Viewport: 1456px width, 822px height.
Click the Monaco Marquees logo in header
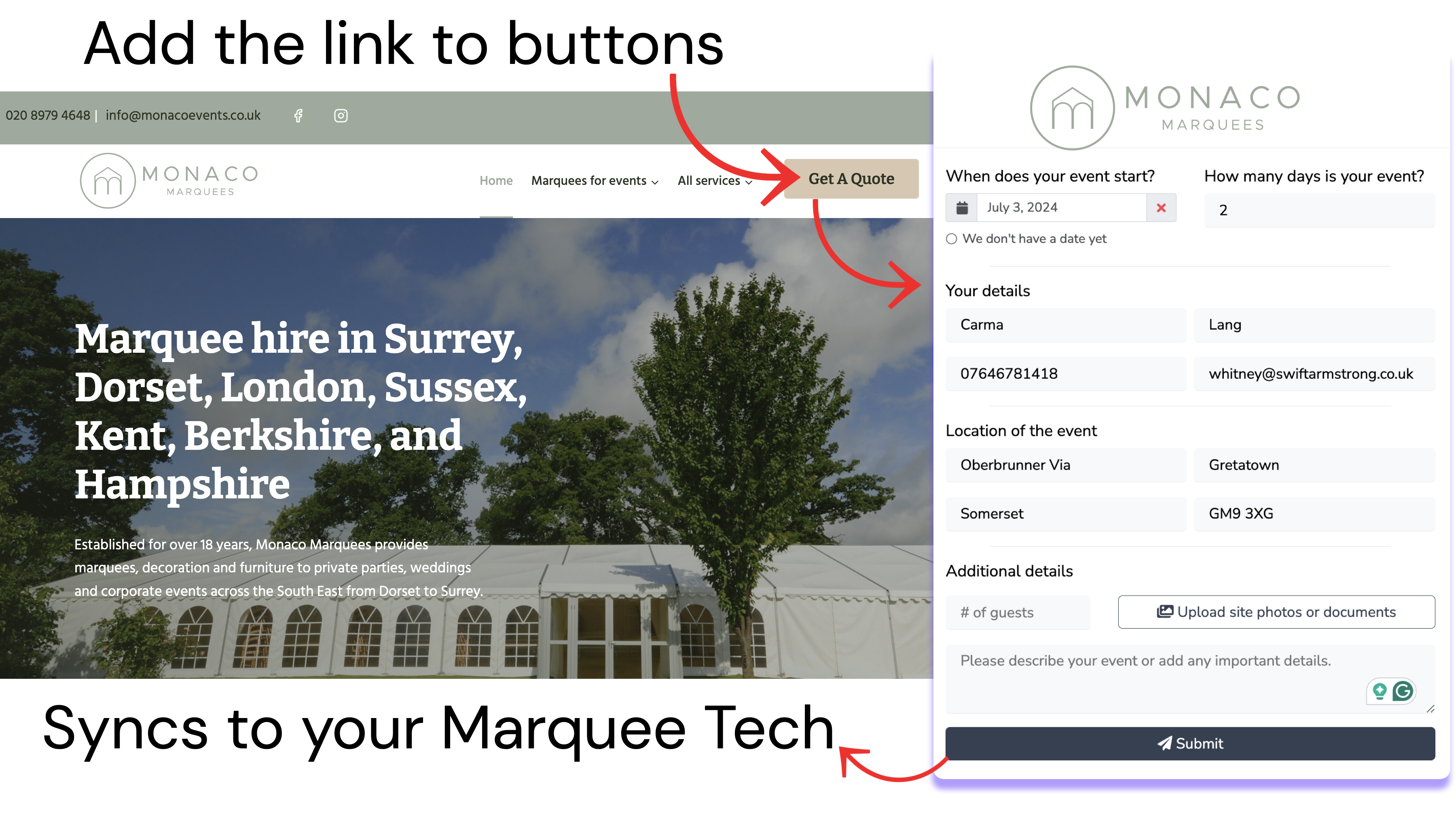(169, 180)
